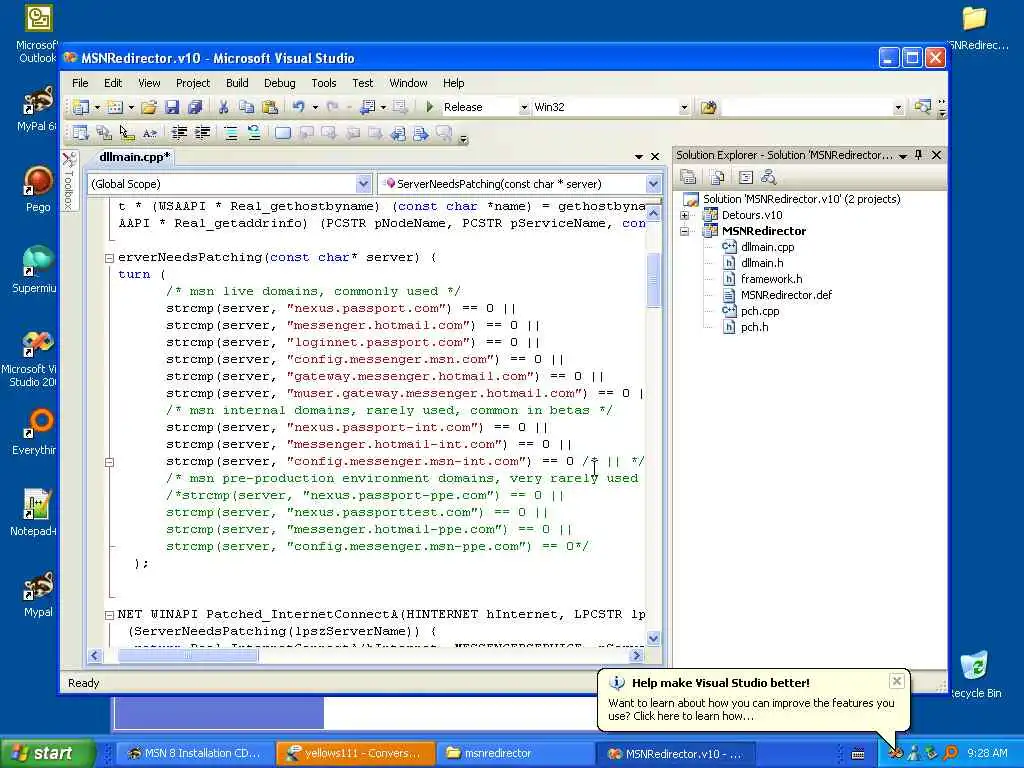Click the Uncomment Selection icon
Screen dimensions: 1024x768
[253, 133]
